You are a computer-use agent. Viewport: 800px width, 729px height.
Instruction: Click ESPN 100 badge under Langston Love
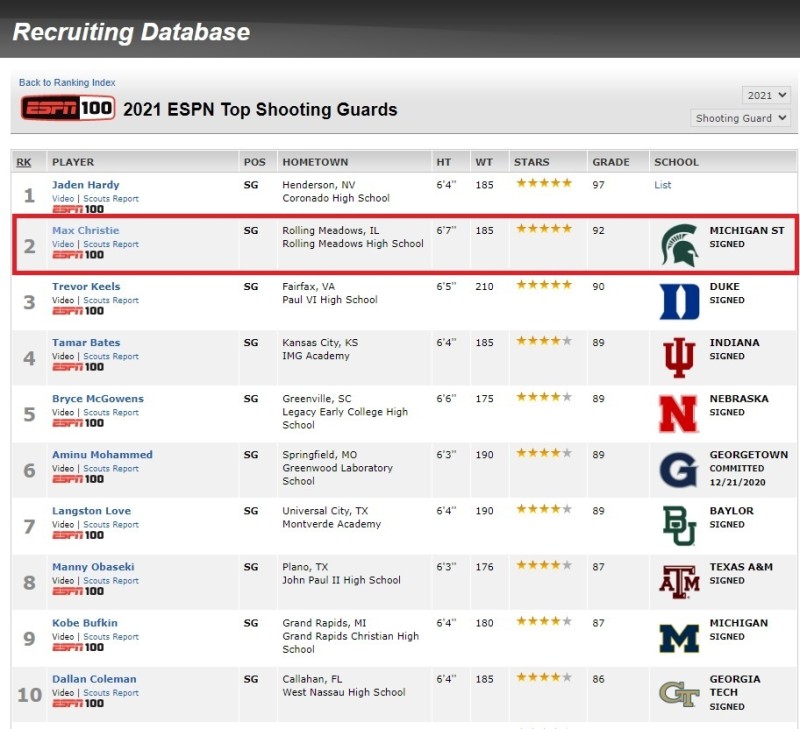click(x=78, y=535)
